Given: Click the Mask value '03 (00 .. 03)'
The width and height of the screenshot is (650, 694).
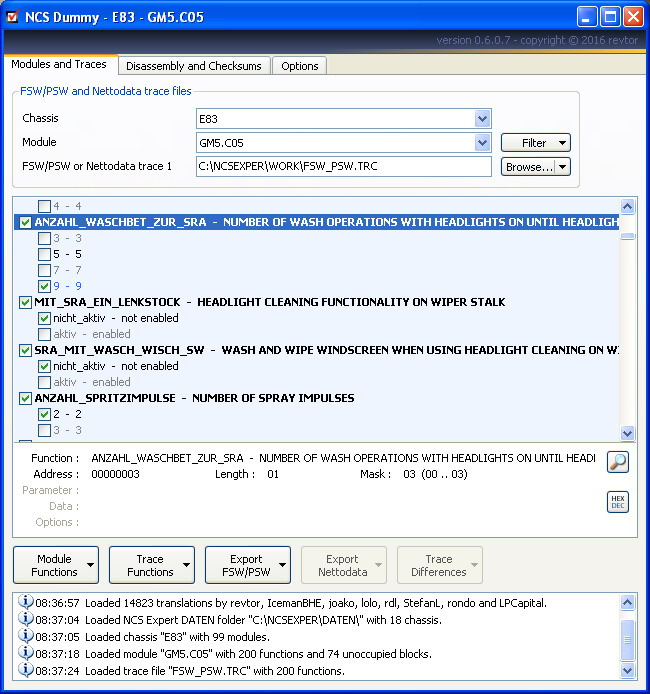Looking at the screenshot, I should point(435,474).
